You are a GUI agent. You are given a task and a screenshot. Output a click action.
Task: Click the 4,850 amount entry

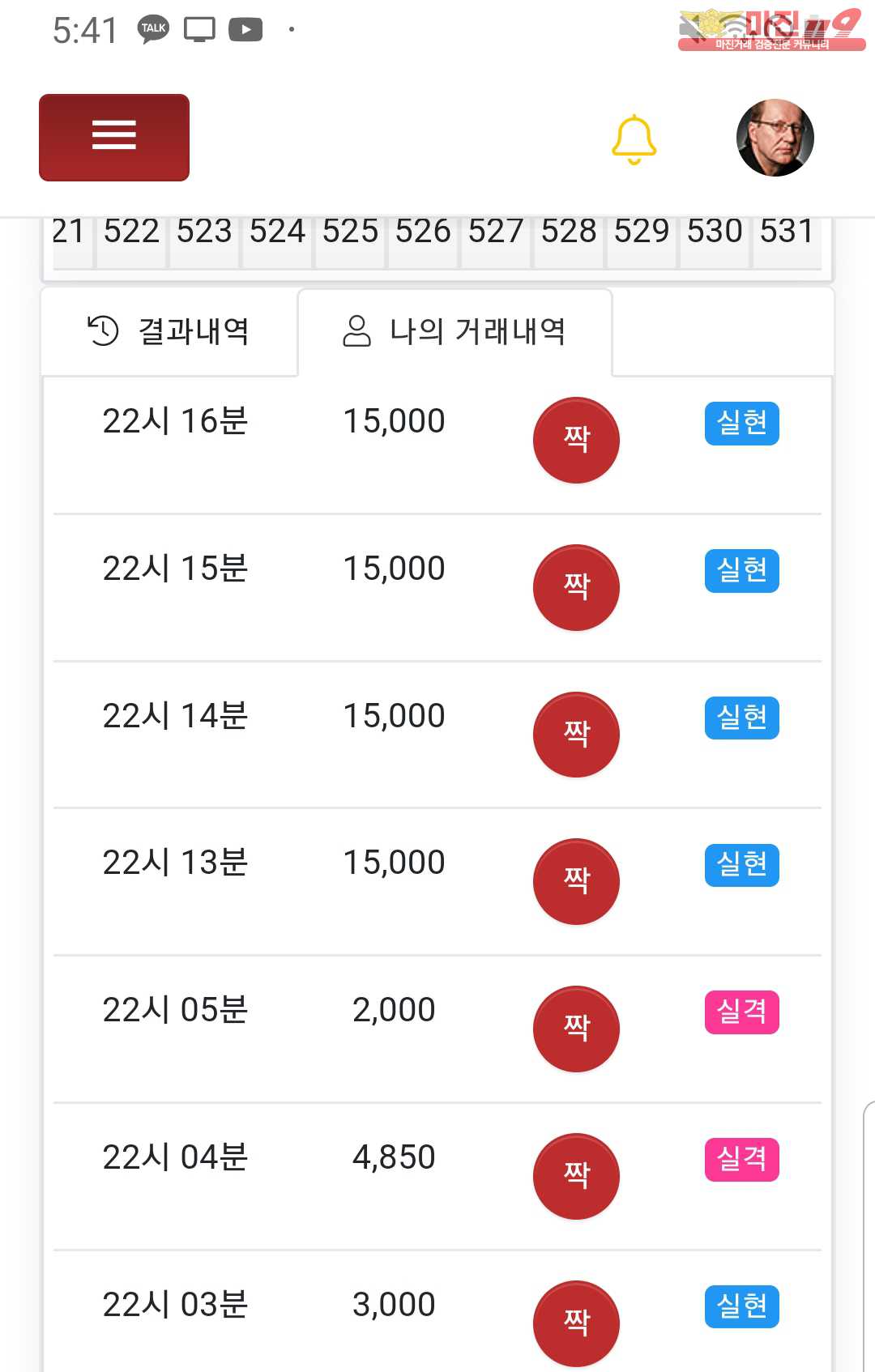coord(394,1157)
